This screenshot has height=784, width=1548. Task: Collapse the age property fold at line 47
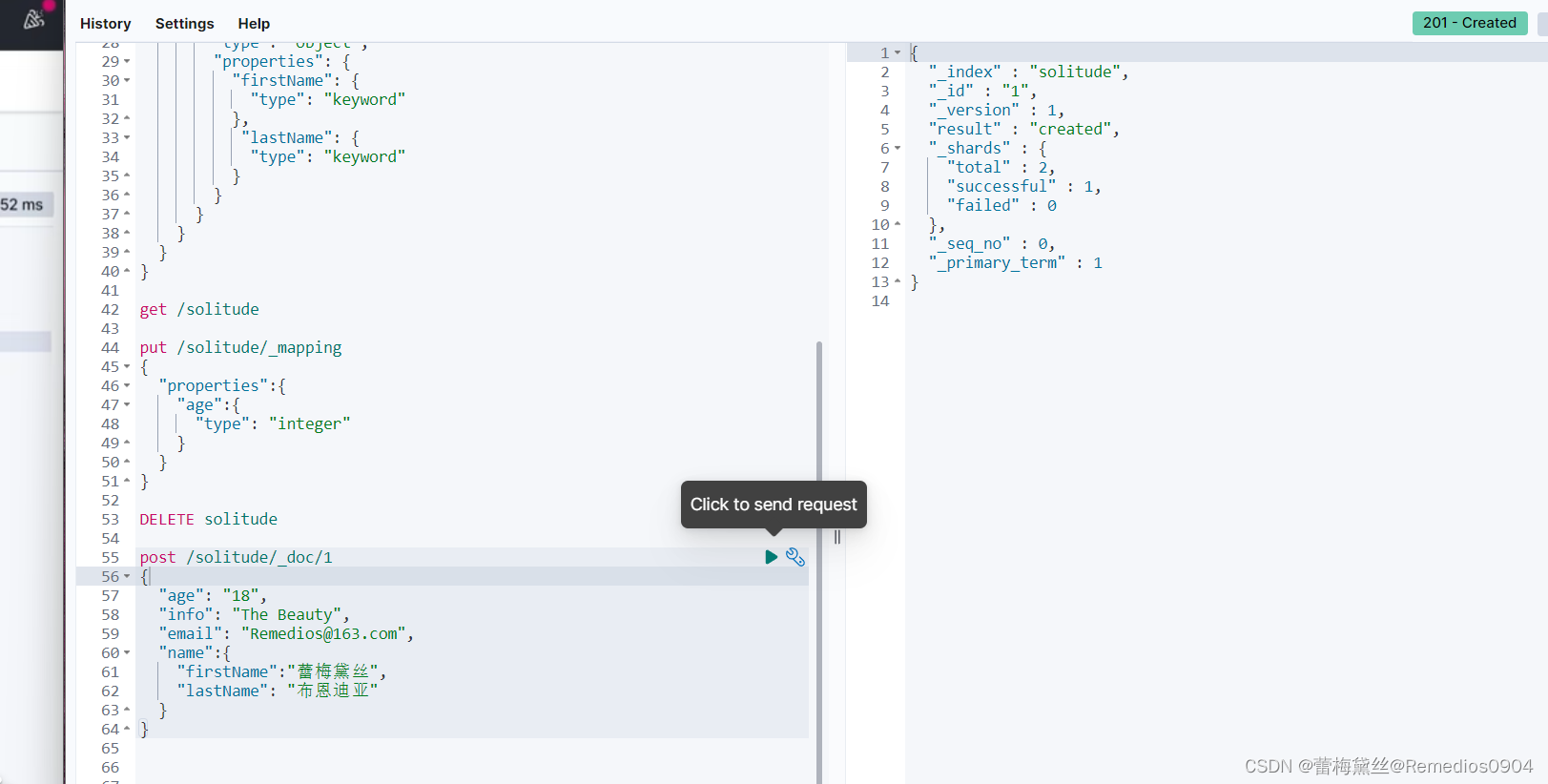tap(127, 405)
